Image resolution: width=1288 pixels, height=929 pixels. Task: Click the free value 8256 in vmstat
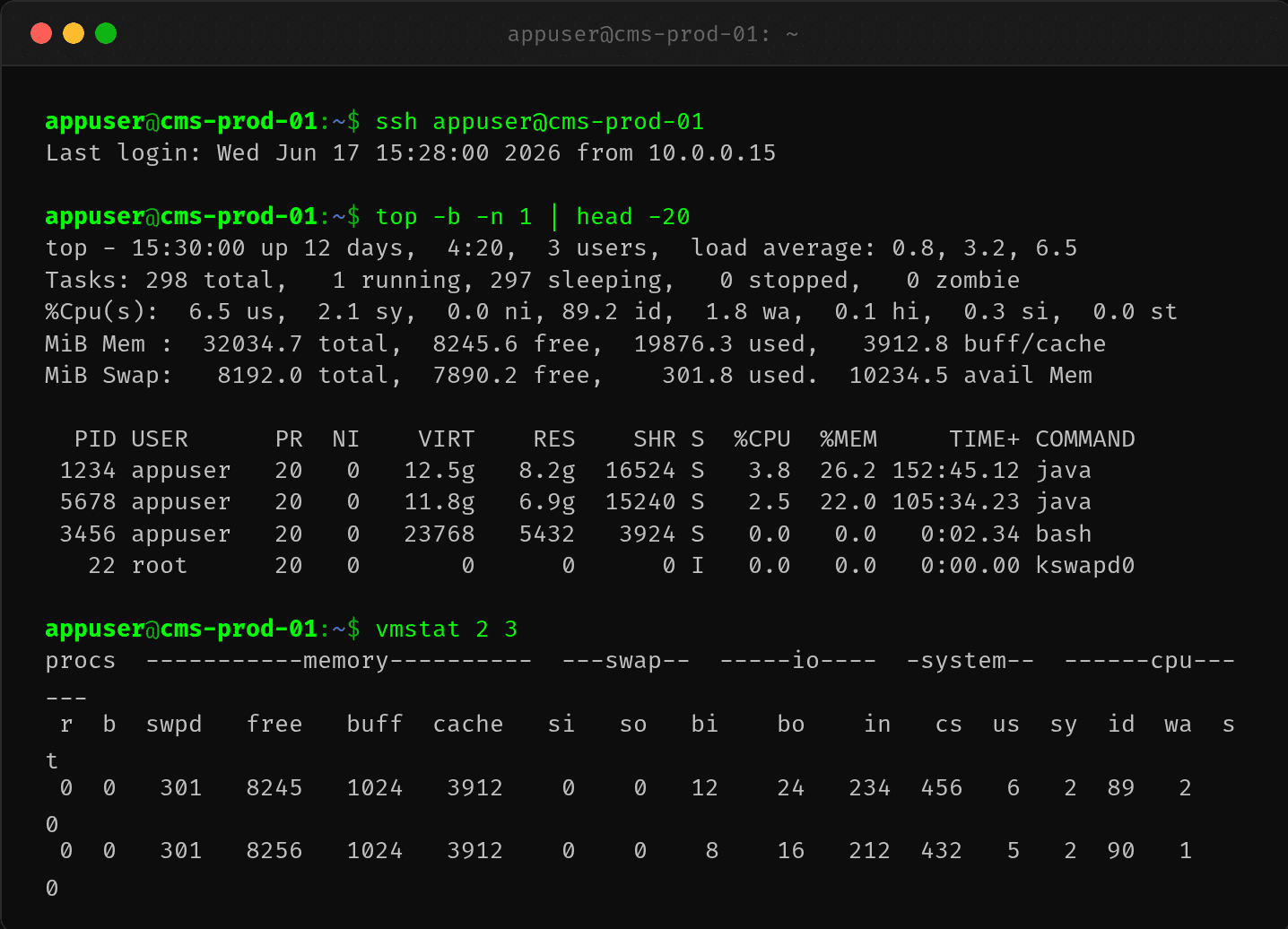[274, 850]
